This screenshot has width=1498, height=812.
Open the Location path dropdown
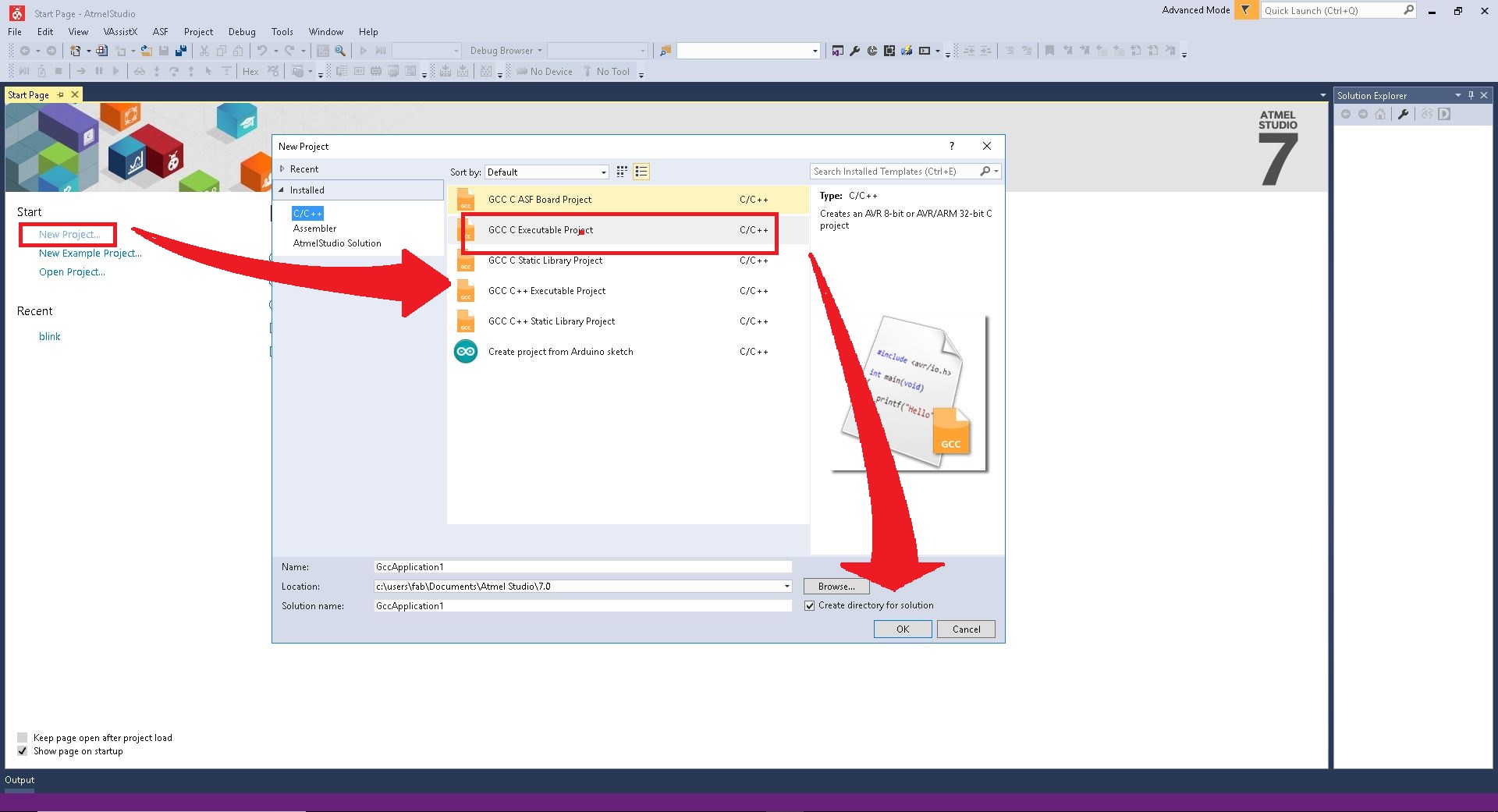pos(786,587)
